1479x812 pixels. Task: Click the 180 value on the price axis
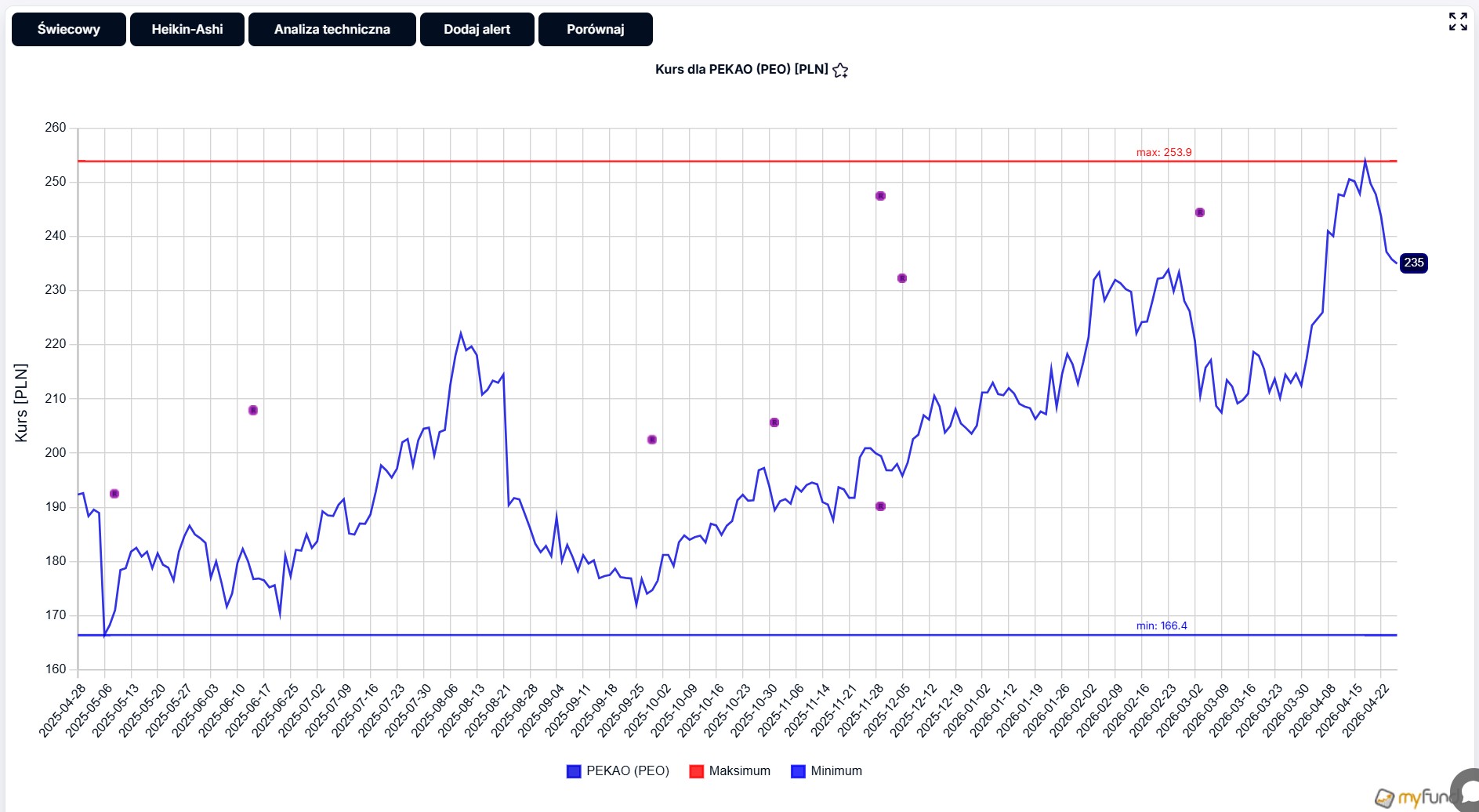[56, 561]
